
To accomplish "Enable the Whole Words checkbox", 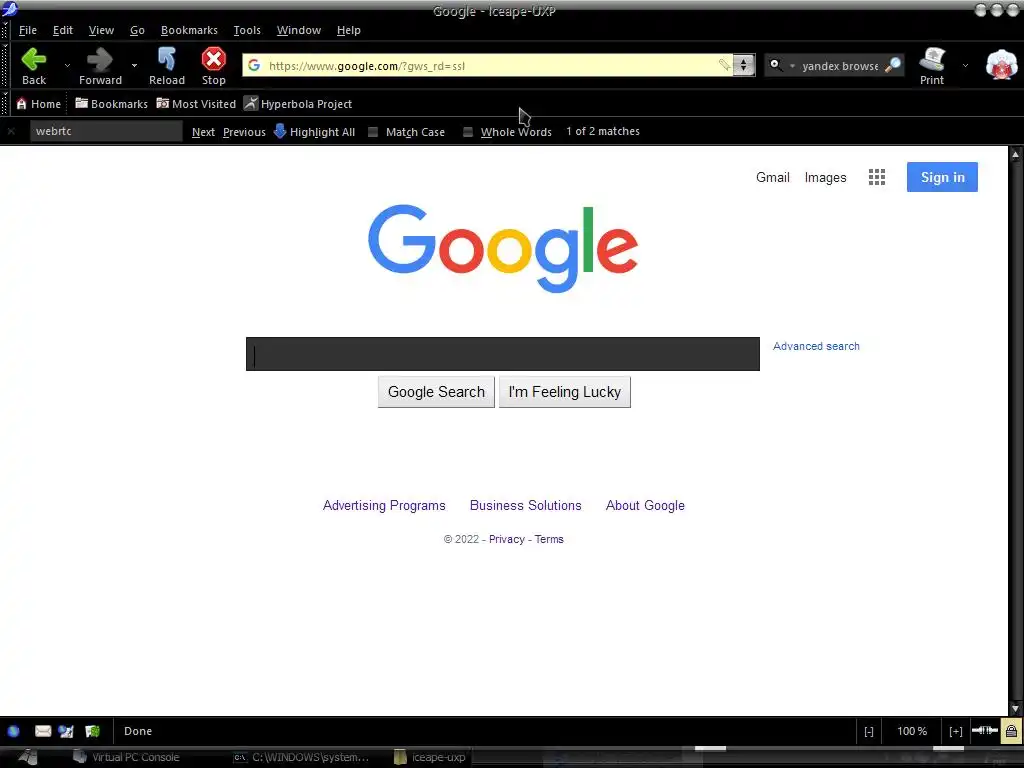I will pyautogui.click(x=468, y=132).
